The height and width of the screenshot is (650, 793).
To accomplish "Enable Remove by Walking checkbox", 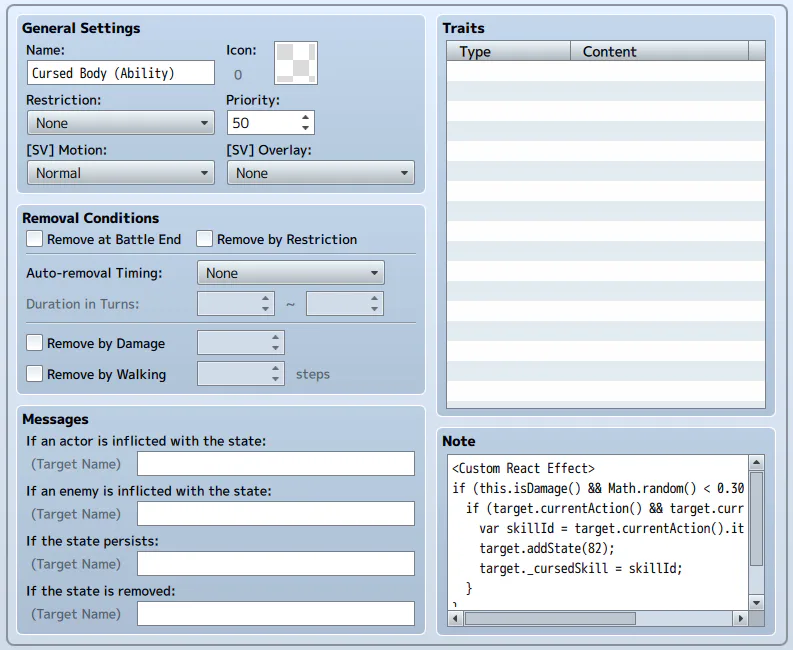I will tap(35, 374).
